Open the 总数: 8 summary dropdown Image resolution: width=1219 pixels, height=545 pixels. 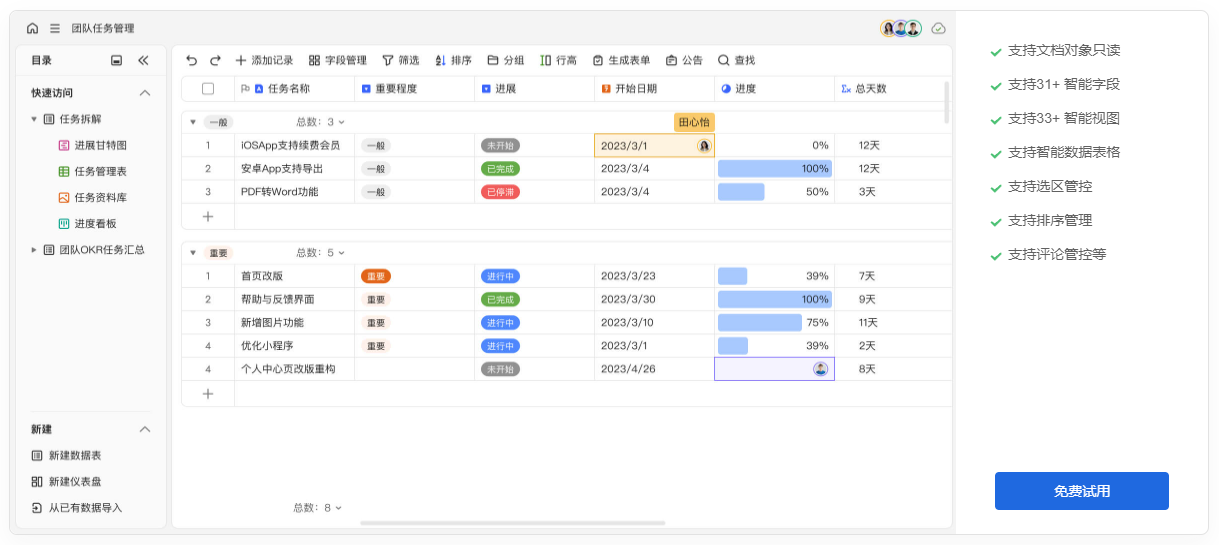(x=318, y=508)
